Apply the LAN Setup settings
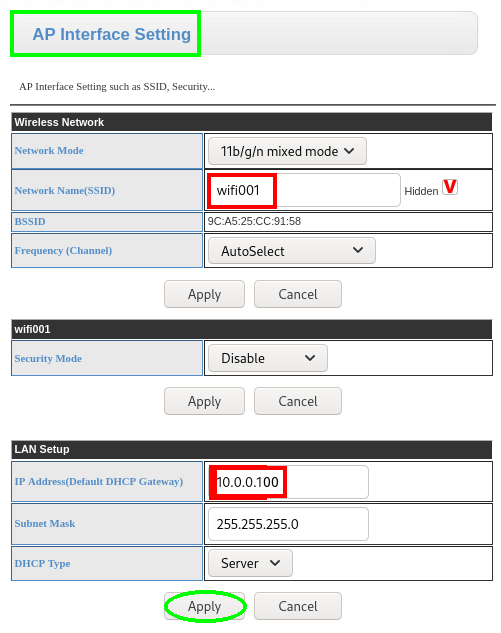Image resolution: width=501 pixels, height=633 pixels. [x=204, y=606]
